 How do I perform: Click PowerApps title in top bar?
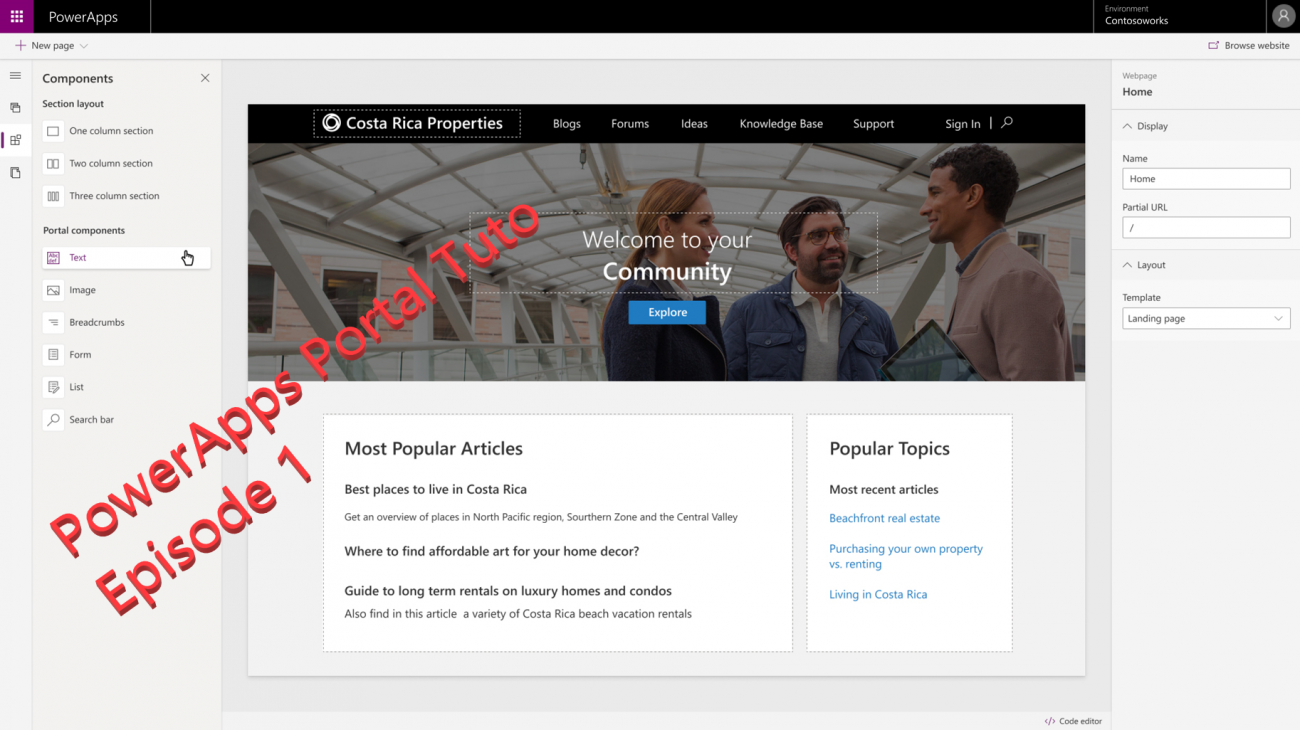[x=83, y=17]
